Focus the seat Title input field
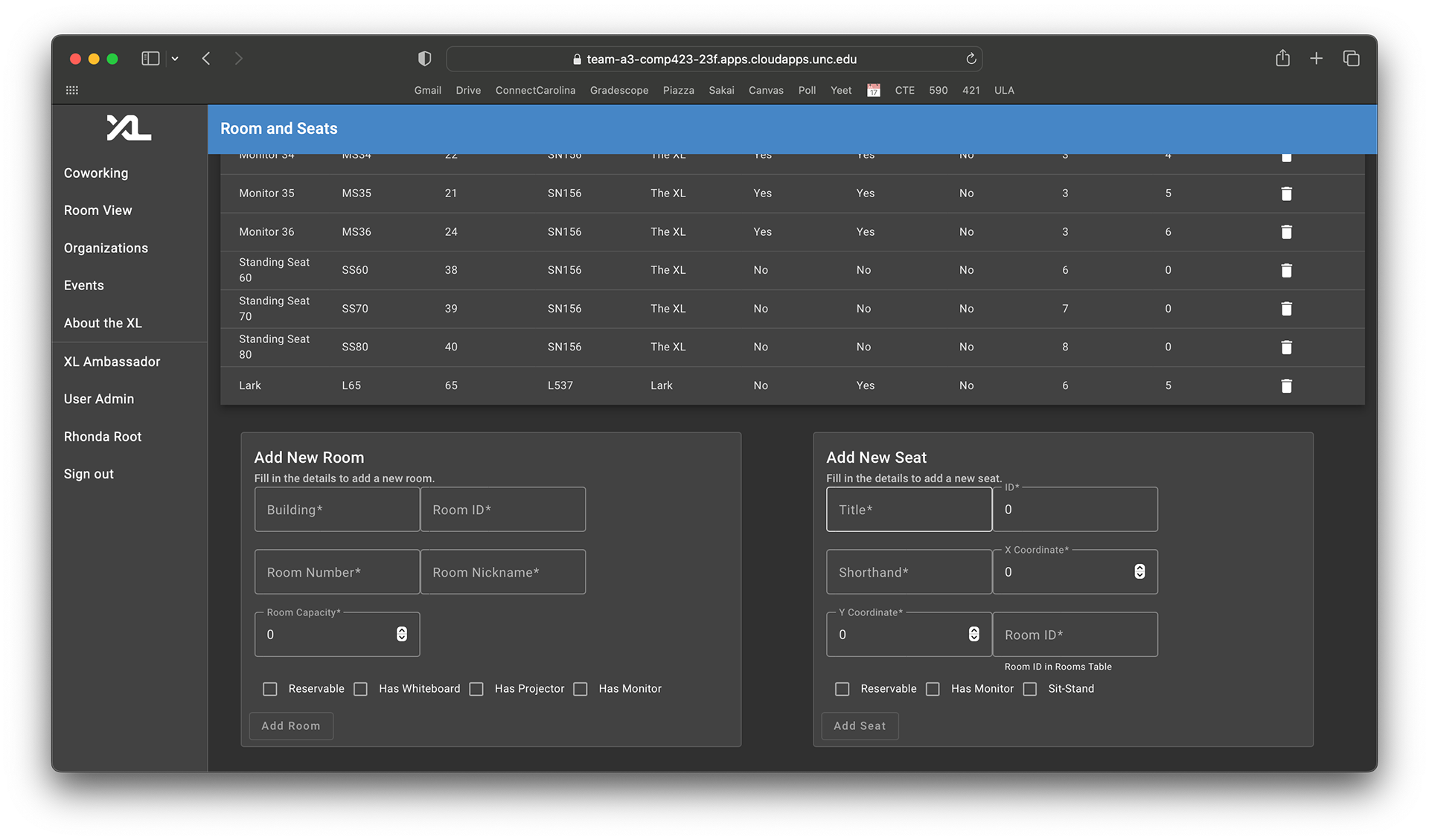1429x840 pixels. [909, 510]
